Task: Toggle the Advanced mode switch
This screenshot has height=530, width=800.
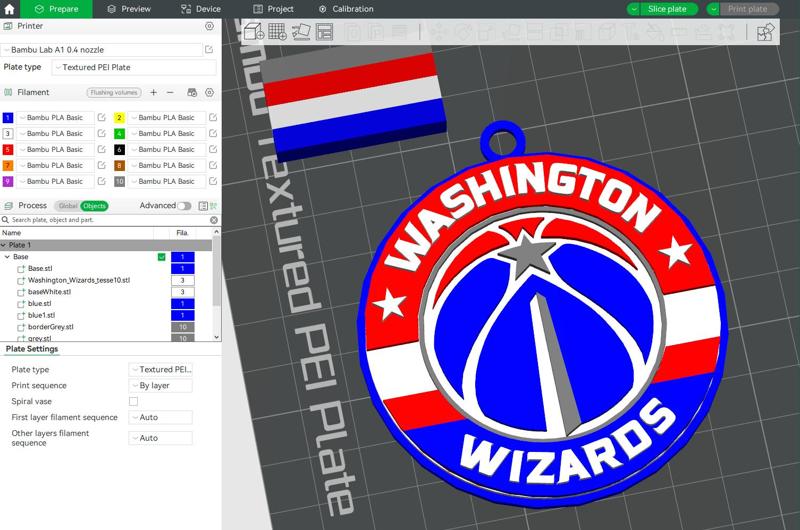Action: click(184, 206)
